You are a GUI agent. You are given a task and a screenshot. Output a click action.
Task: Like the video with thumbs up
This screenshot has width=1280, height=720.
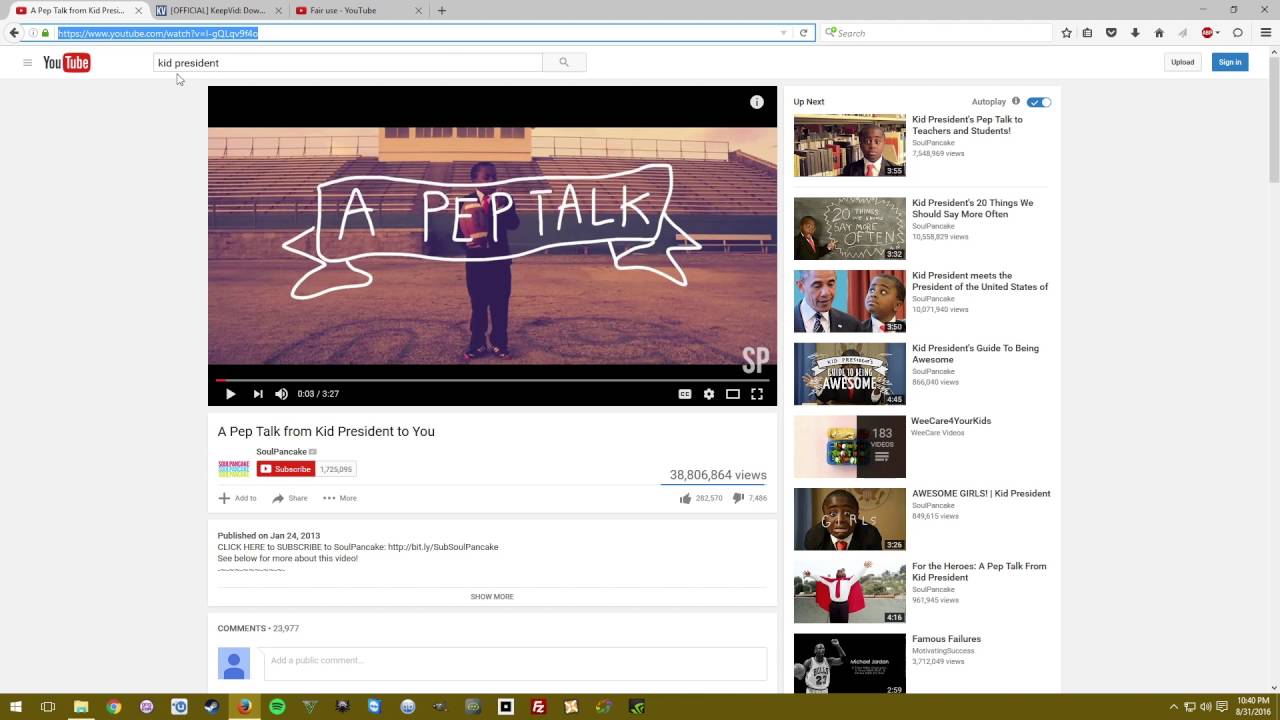pyautogui.click(x=685, y=498)
